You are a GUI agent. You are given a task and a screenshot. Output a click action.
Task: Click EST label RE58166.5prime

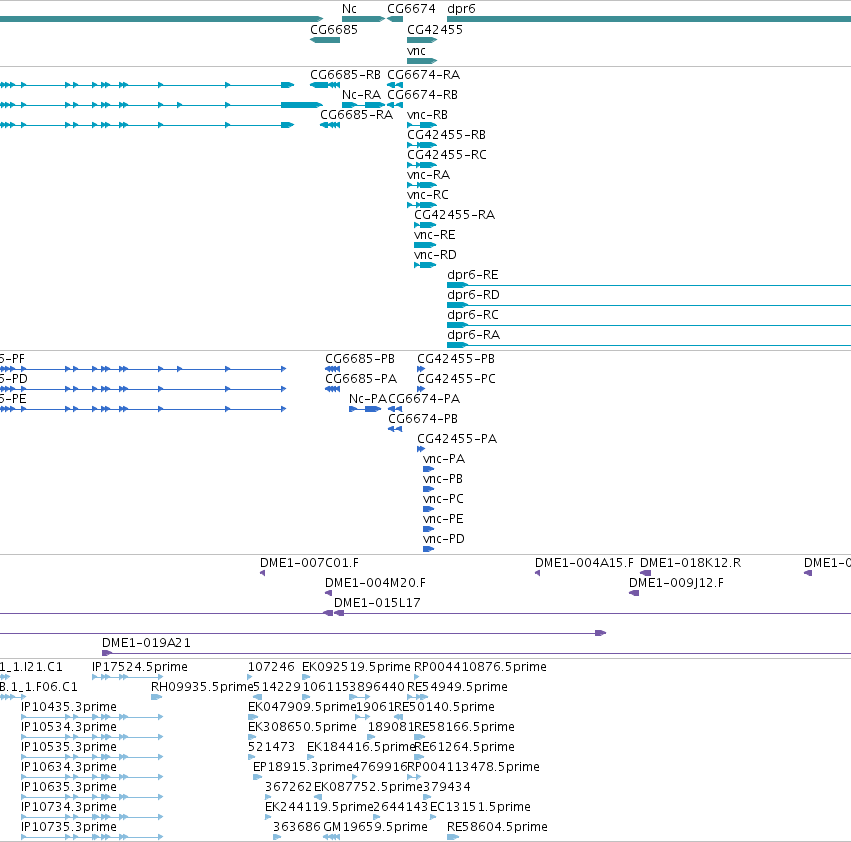coord(464,727)
